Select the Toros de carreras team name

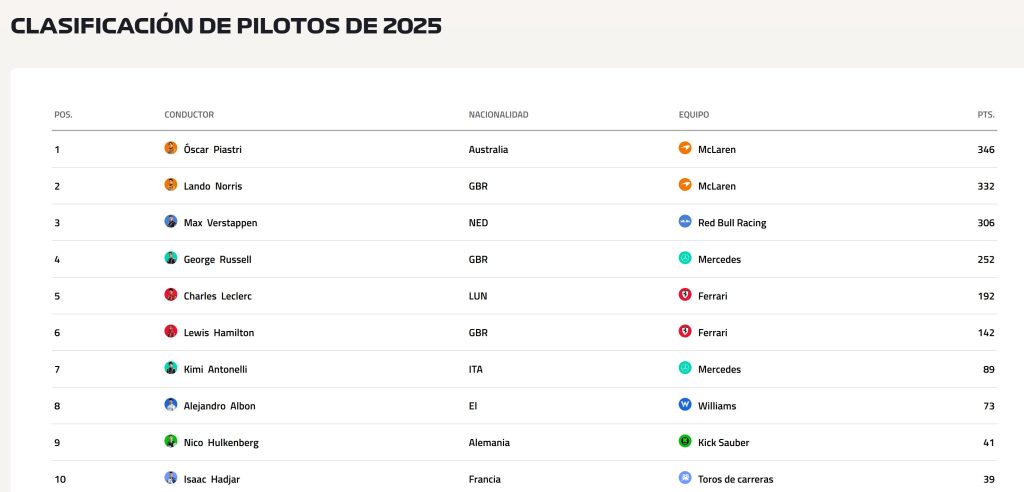coord(735,479)
